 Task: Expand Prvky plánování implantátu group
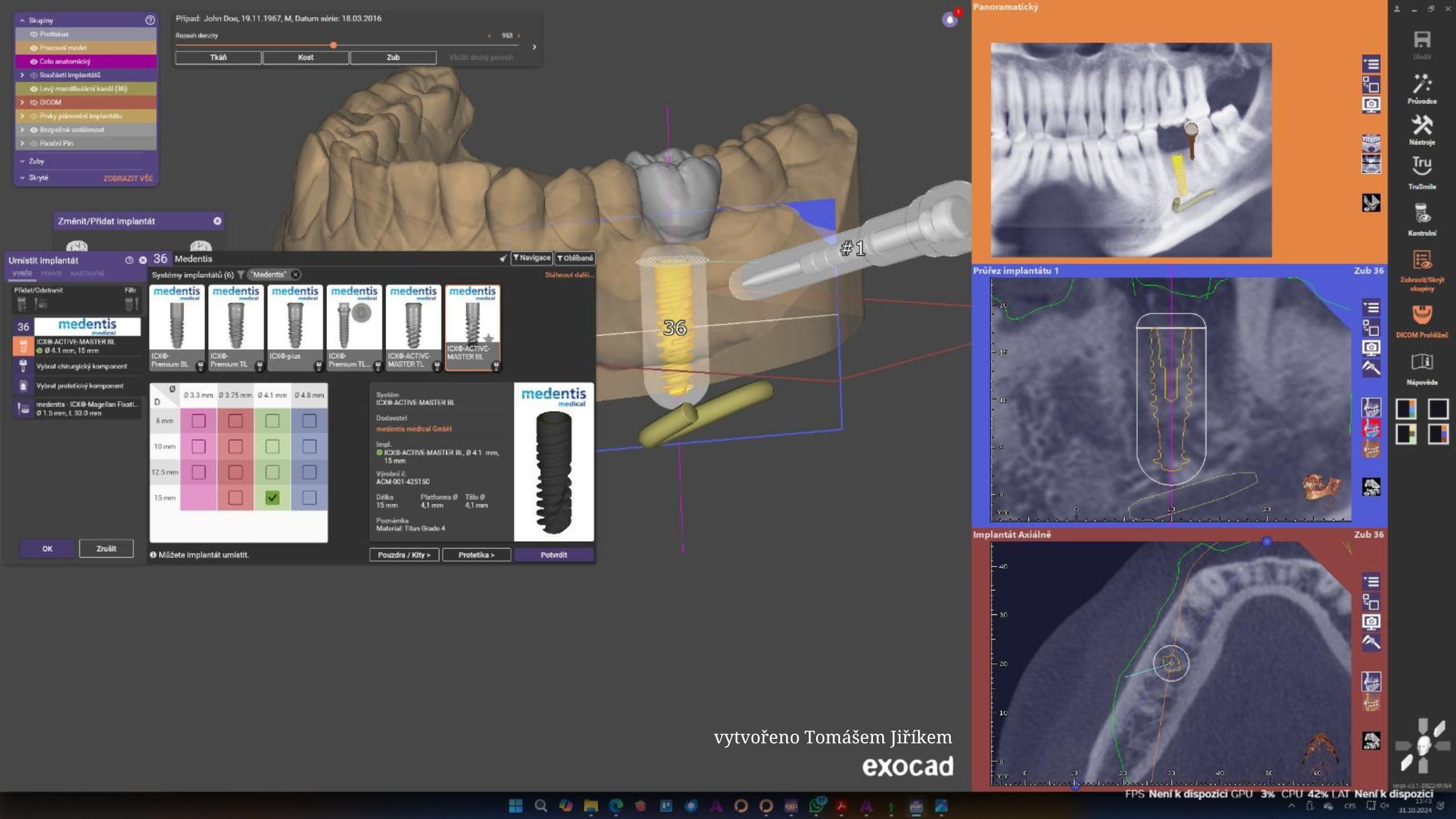click(22, 116)
